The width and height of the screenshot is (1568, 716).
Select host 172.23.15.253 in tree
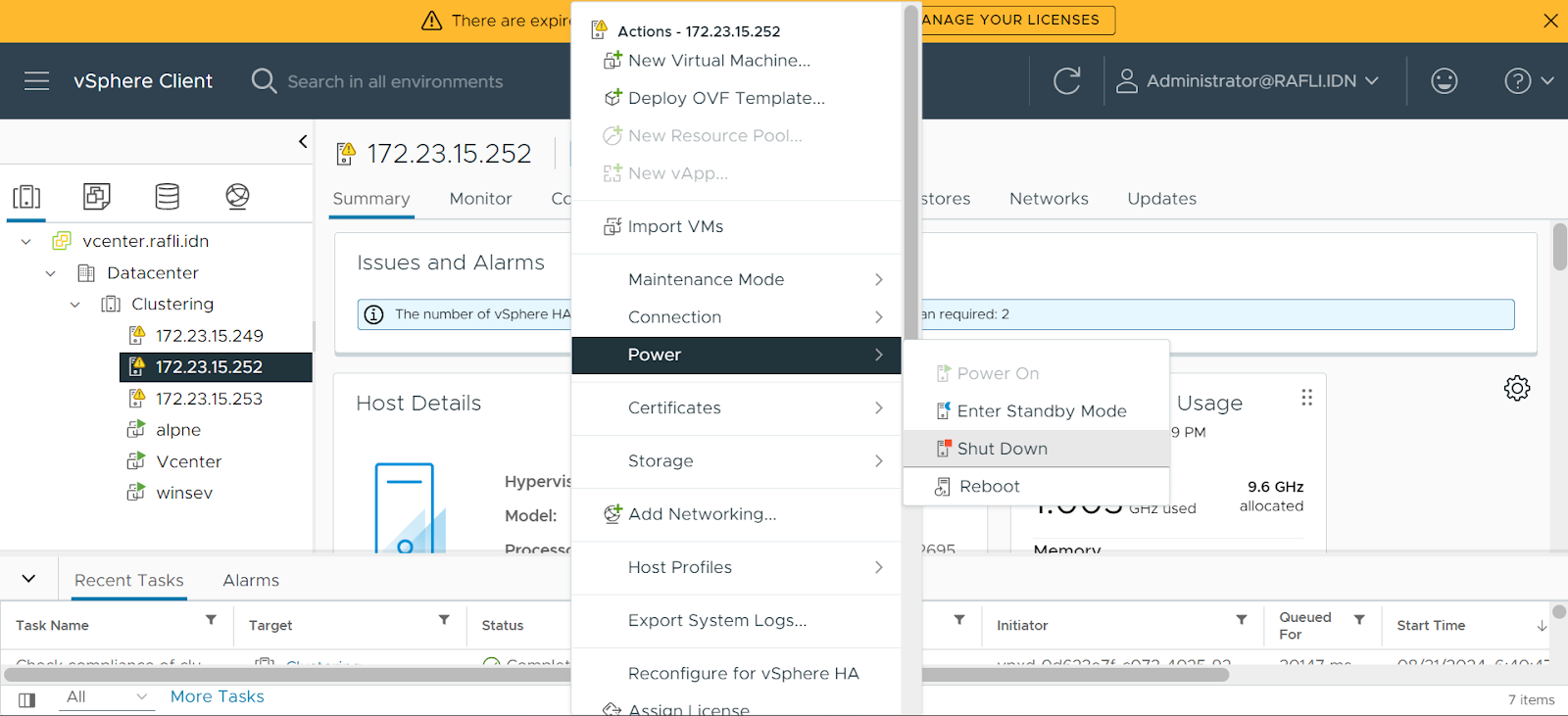(209, 399)
